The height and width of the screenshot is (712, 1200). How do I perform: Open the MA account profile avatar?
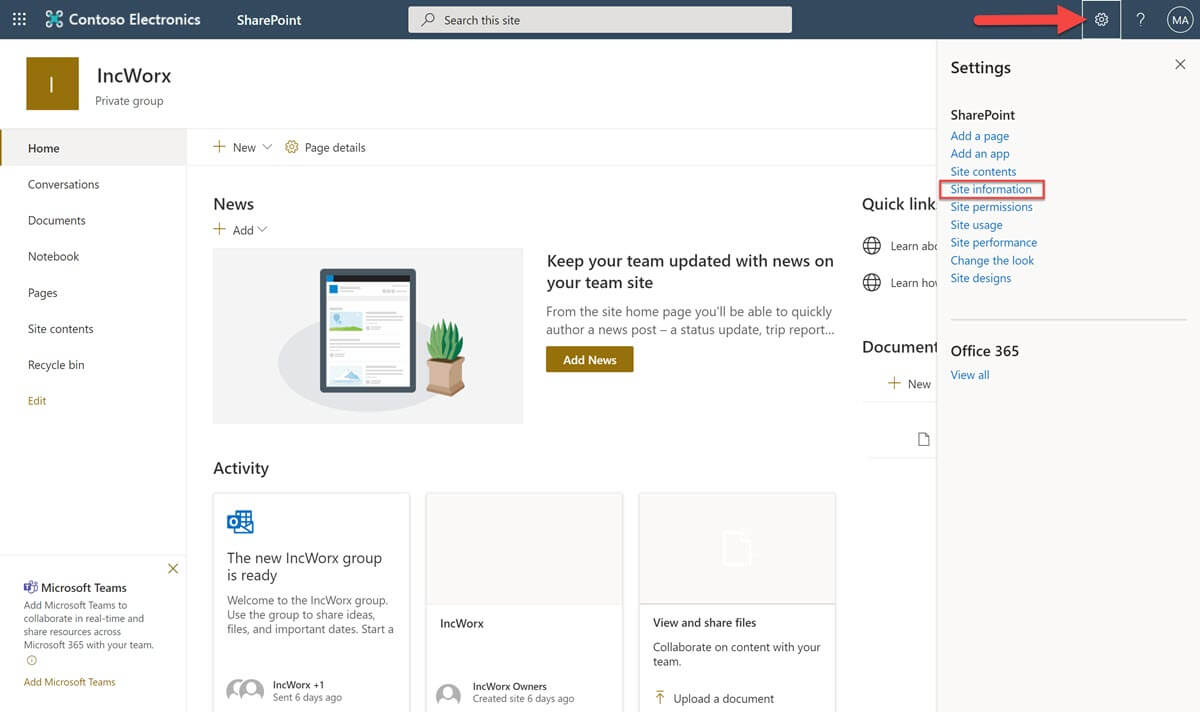tap(1180, 19)
